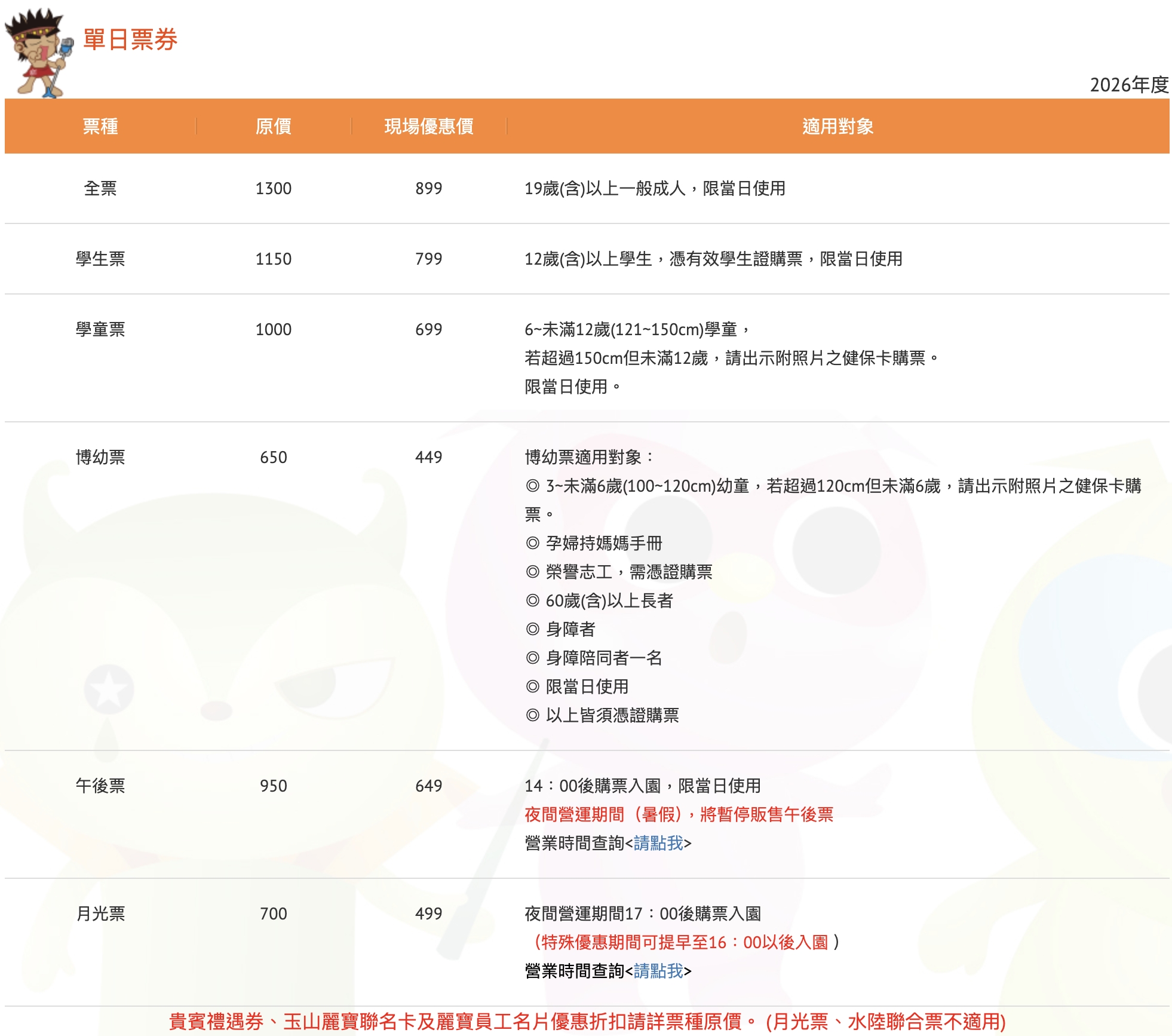The image size is (1172, 1036).
Task: Click the 14：00後購票入園 line
Action: [643, 786]
